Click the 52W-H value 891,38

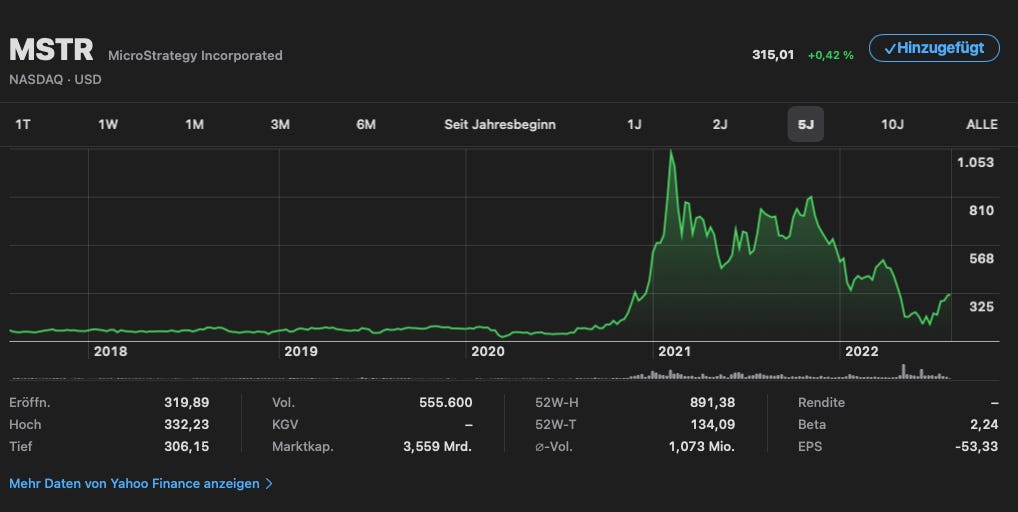712,402
